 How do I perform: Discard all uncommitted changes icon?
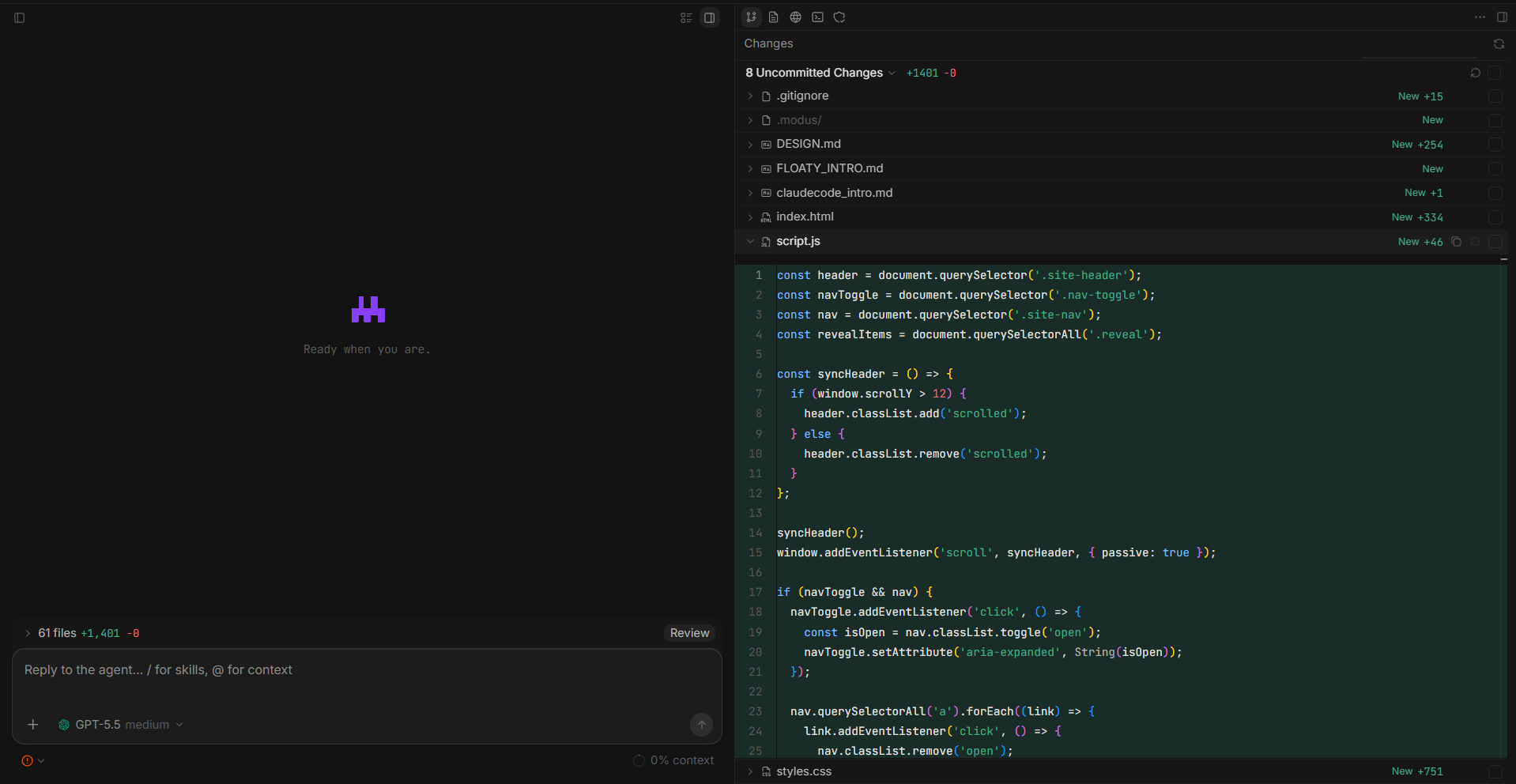pyautogui.click(x=1475, y=73)
